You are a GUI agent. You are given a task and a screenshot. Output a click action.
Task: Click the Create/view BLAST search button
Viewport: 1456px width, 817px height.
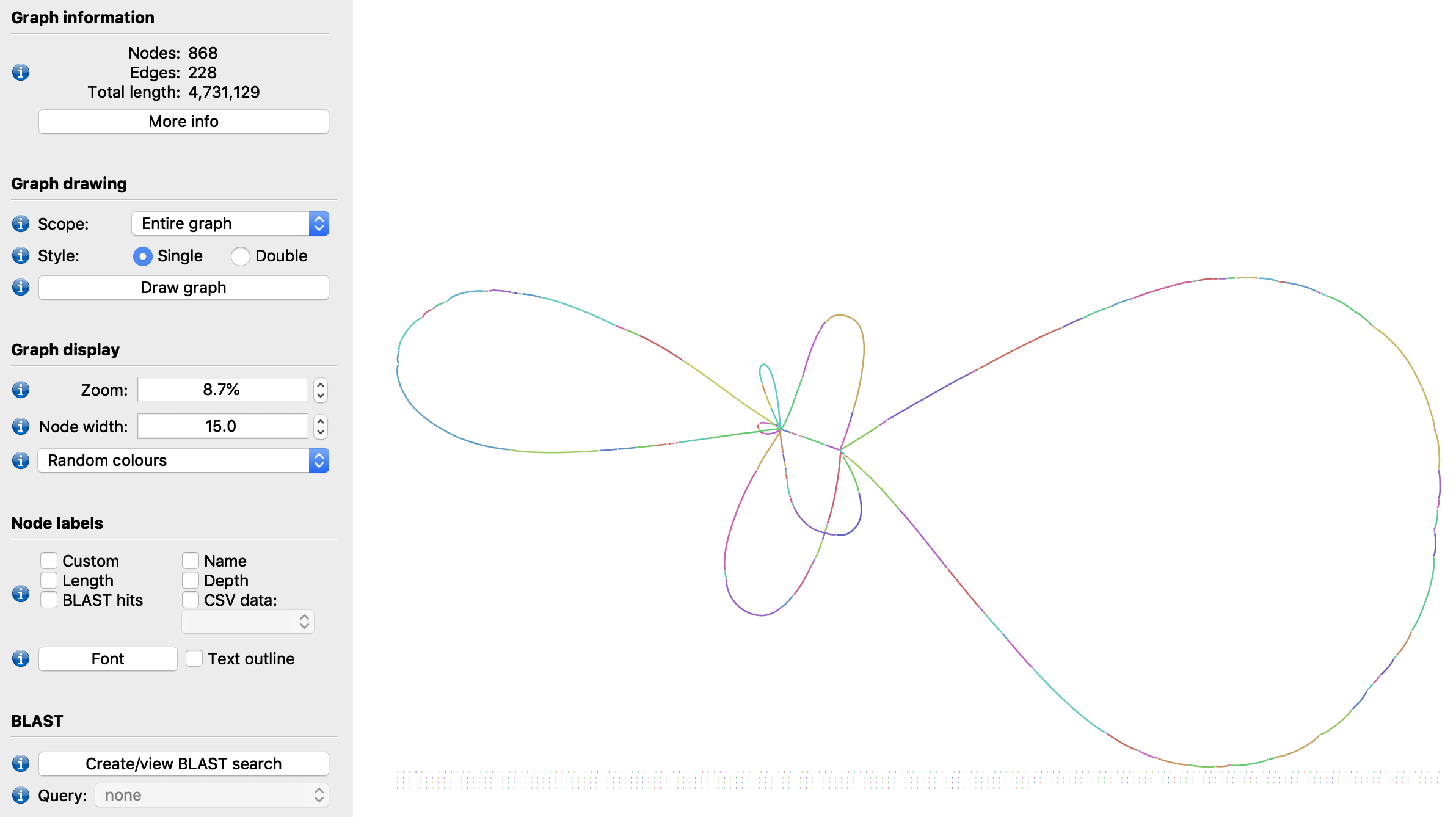(183, 763)
